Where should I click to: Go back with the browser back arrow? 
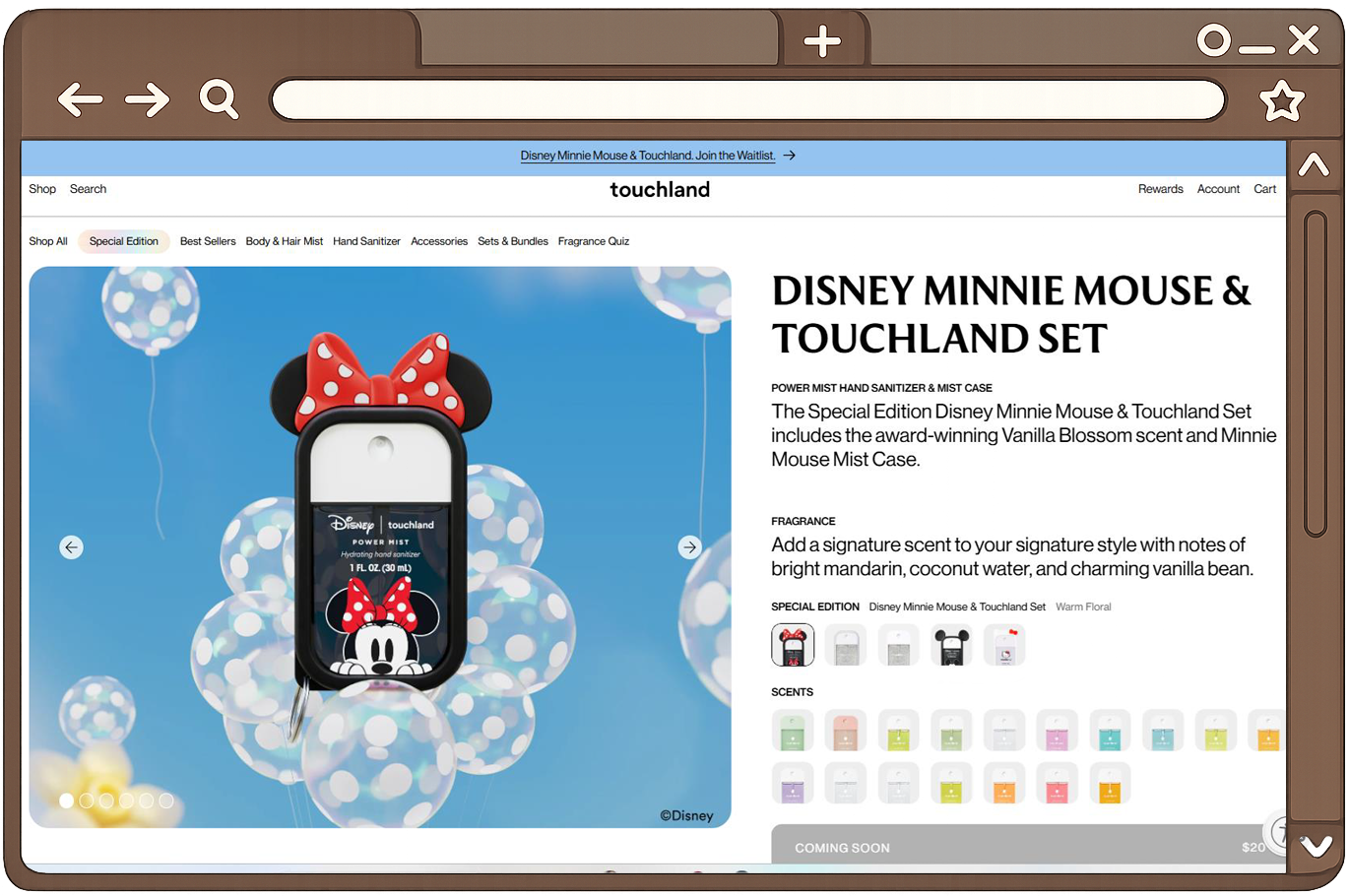(81, 99)
